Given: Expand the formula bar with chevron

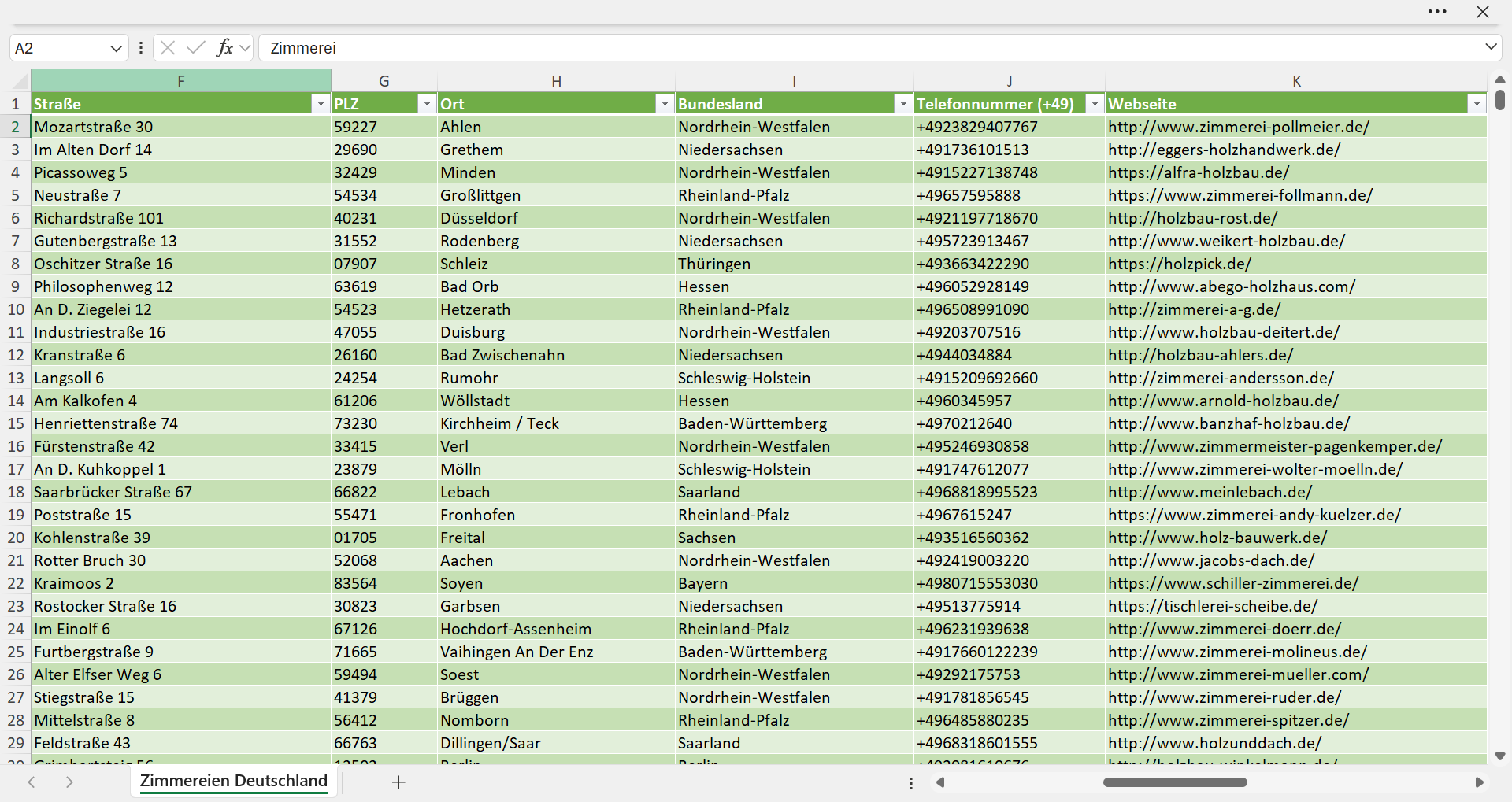Looking at the screenshot, I should [x=1491, y=47].
